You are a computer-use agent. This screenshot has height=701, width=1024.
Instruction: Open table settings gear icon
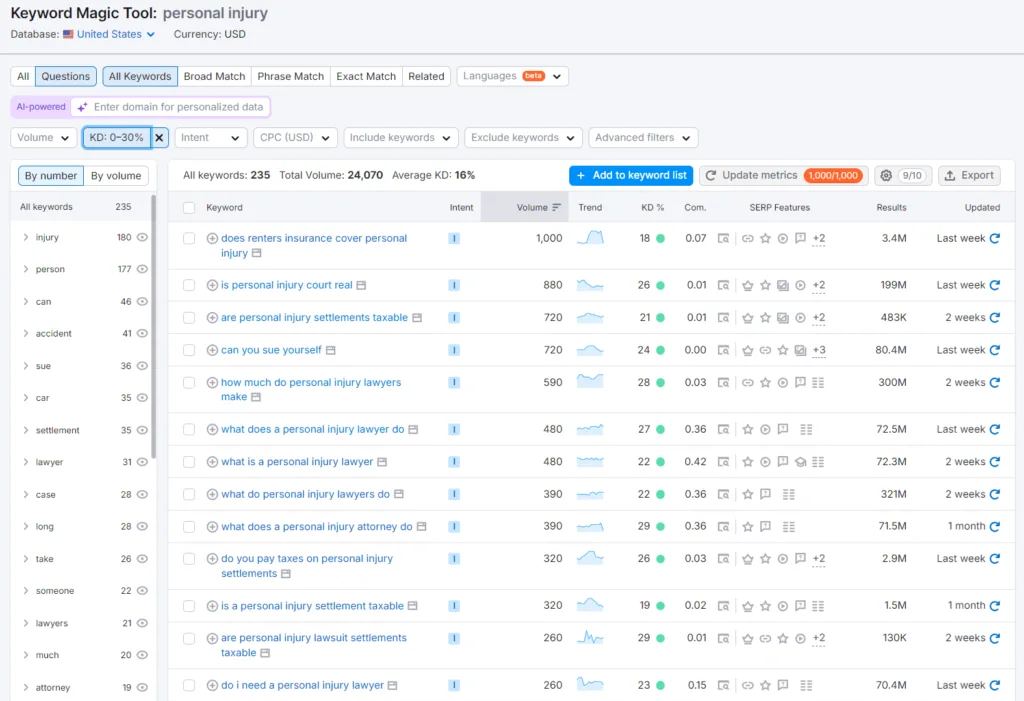click(886, 175)
